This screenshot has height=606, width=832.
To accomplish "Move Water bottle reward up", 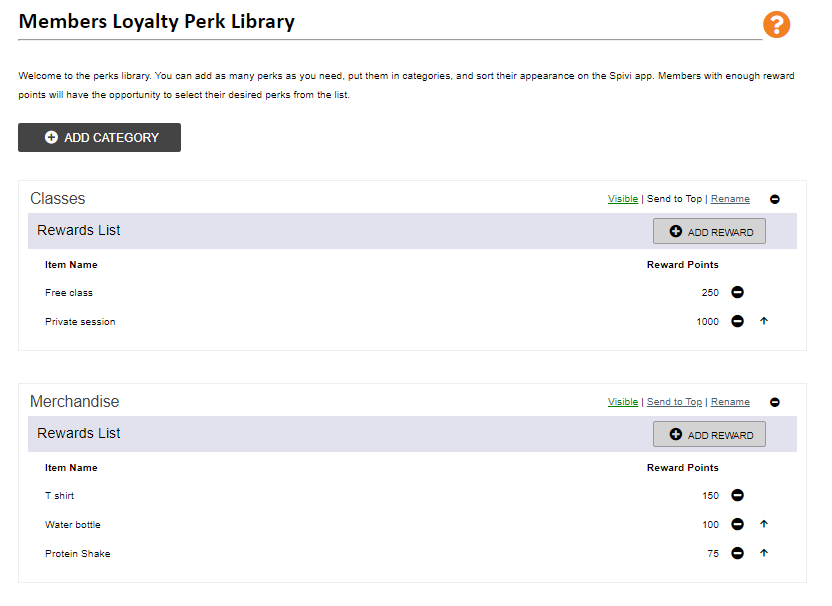I will point(764,524).
